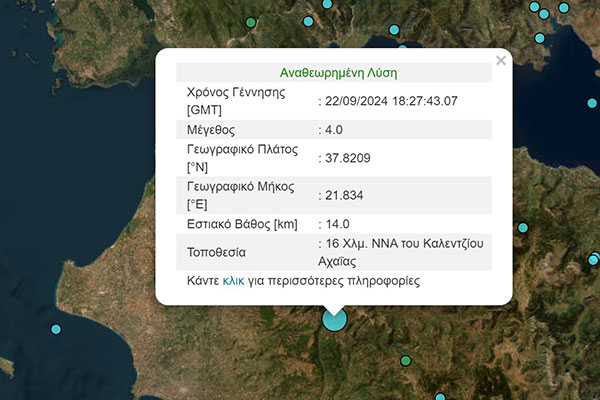Click the teal marker cut off at top center
This screenshot has width=600, height=400.
[327, 4]
